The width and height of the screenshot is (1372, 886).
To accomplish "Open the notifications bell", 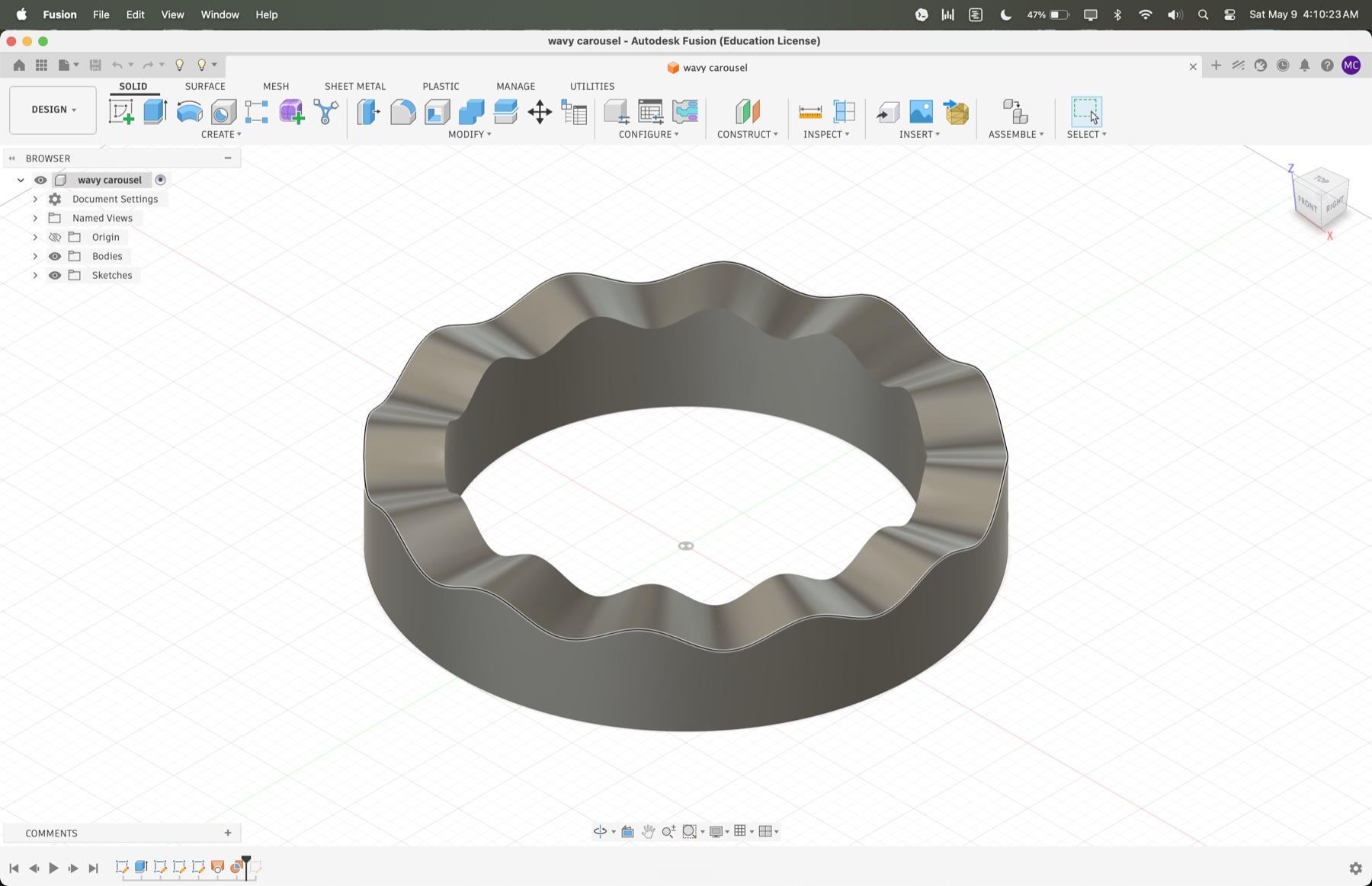I will coord(1305,66).
